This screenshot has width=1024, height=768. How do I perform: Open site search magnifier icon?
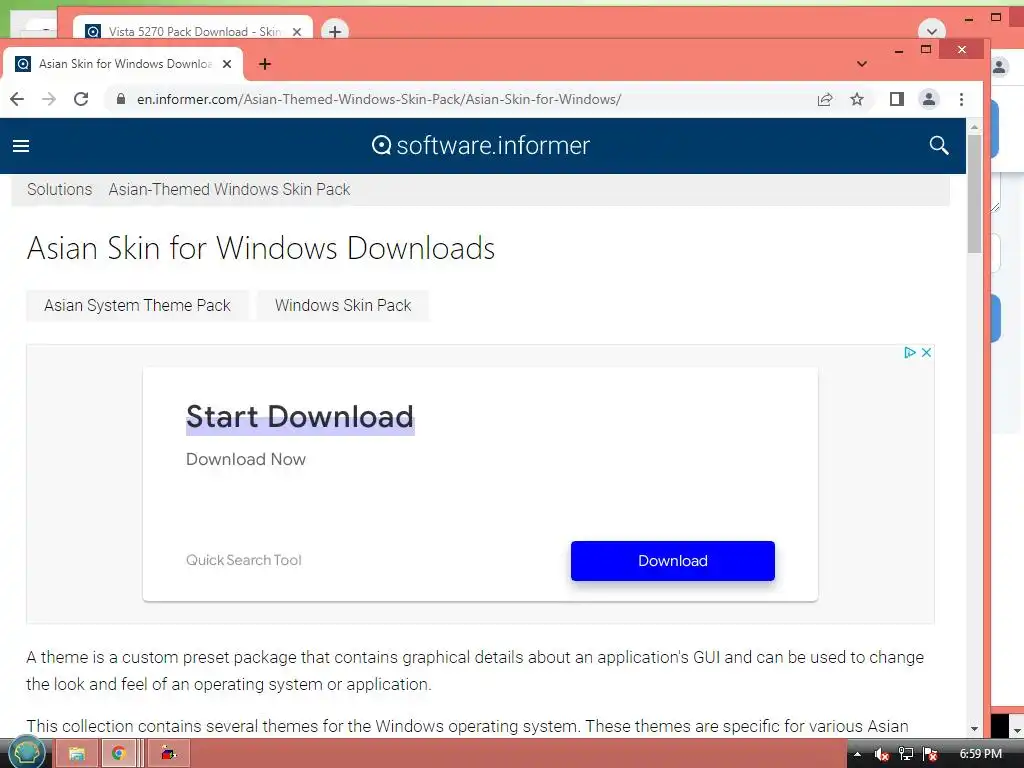[939, 145]
